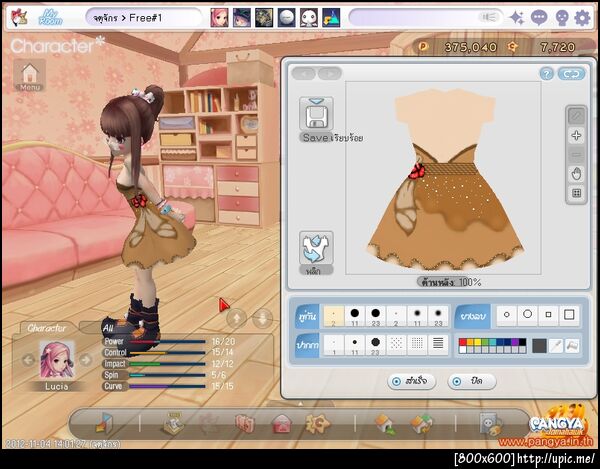The image size is (600, 469).
Task: Zoom out with the minus tool
Action: click(576, 155)
